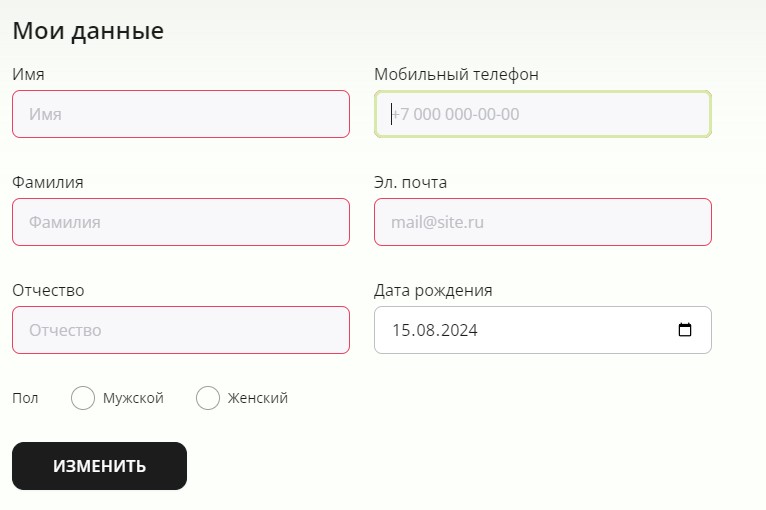Focus the Фамилия input field

click(x=181, y=222)
